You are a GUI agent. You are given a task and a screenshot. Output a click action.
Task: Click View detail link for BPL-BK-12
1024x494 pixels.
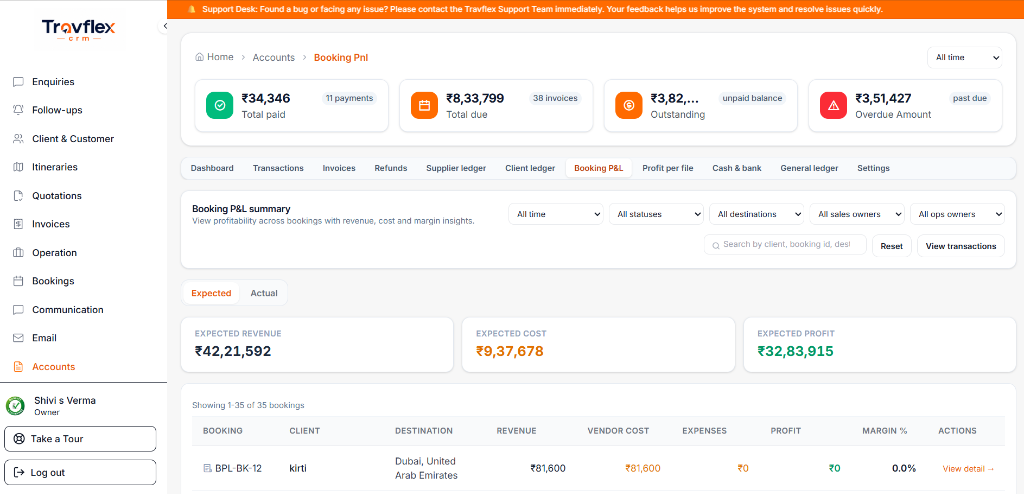point(968,469)
